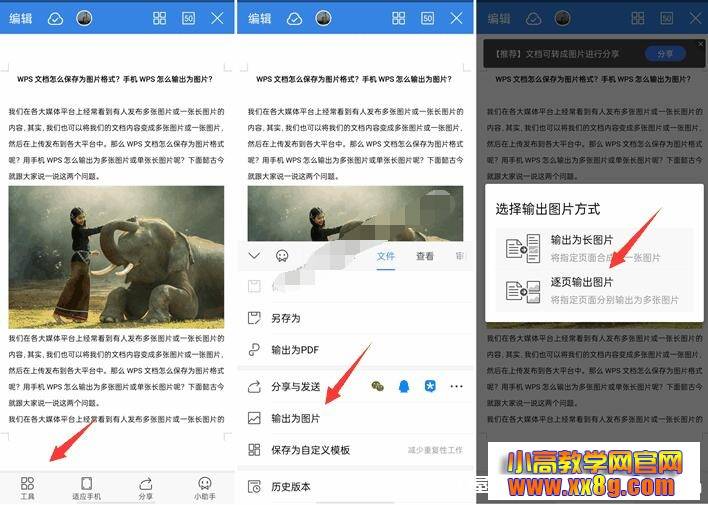Choose 另存为 save-as option
708x505 pixels.
[x=355, y=318]
